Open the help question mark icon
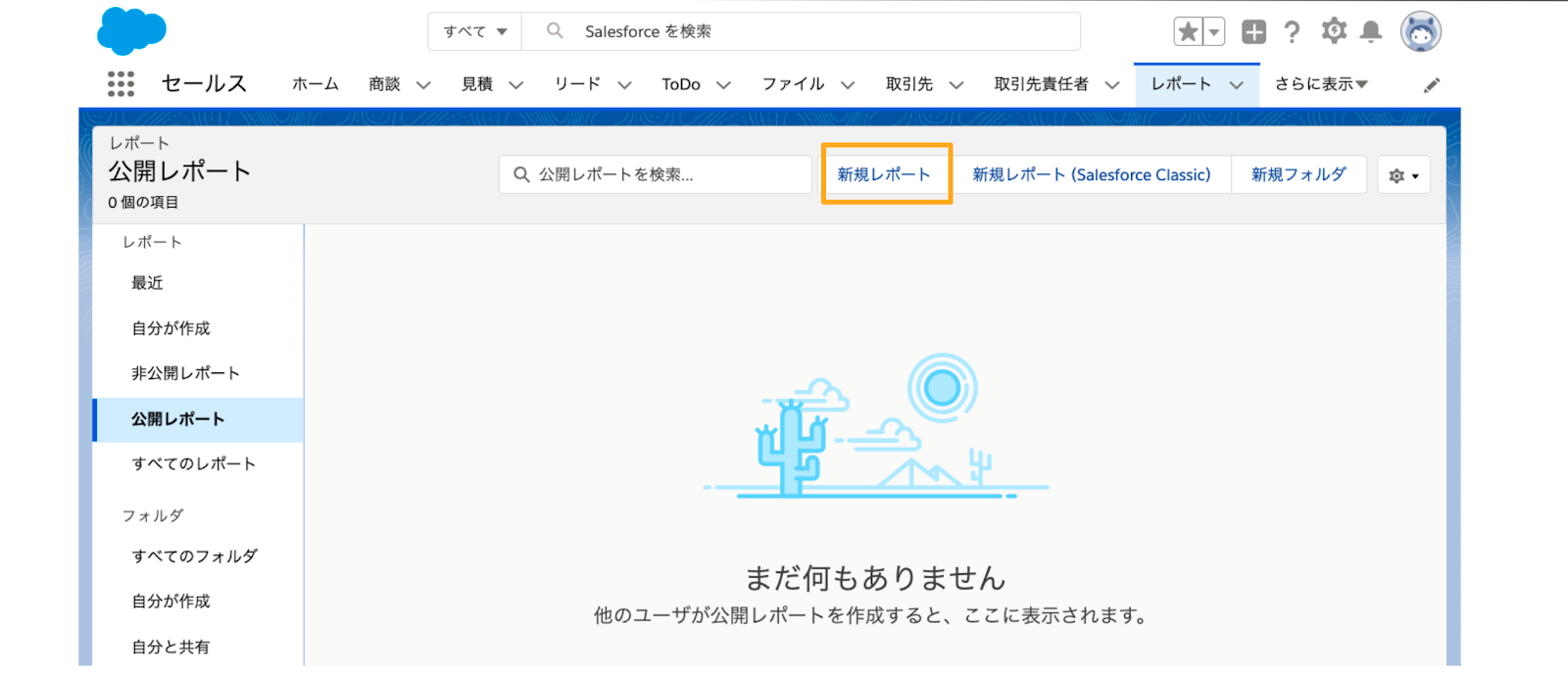This screenshot has height=676, width=1568. (1293, 32)
